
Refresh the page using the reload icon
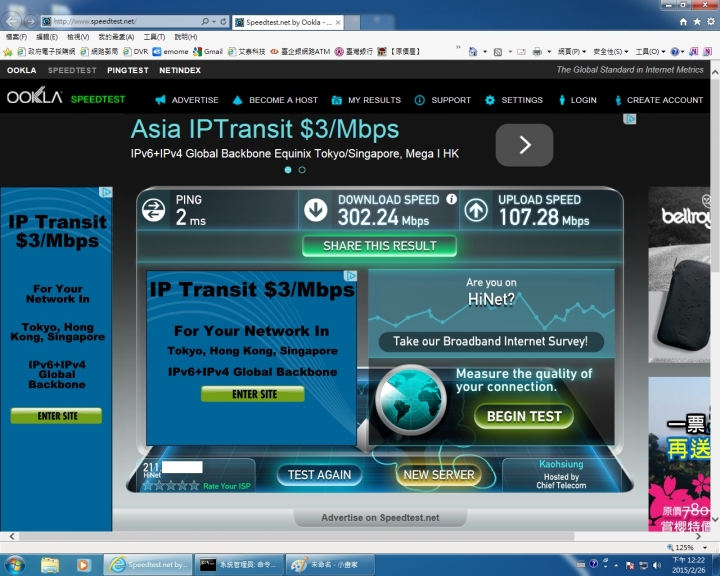click(x=223, y=21)
